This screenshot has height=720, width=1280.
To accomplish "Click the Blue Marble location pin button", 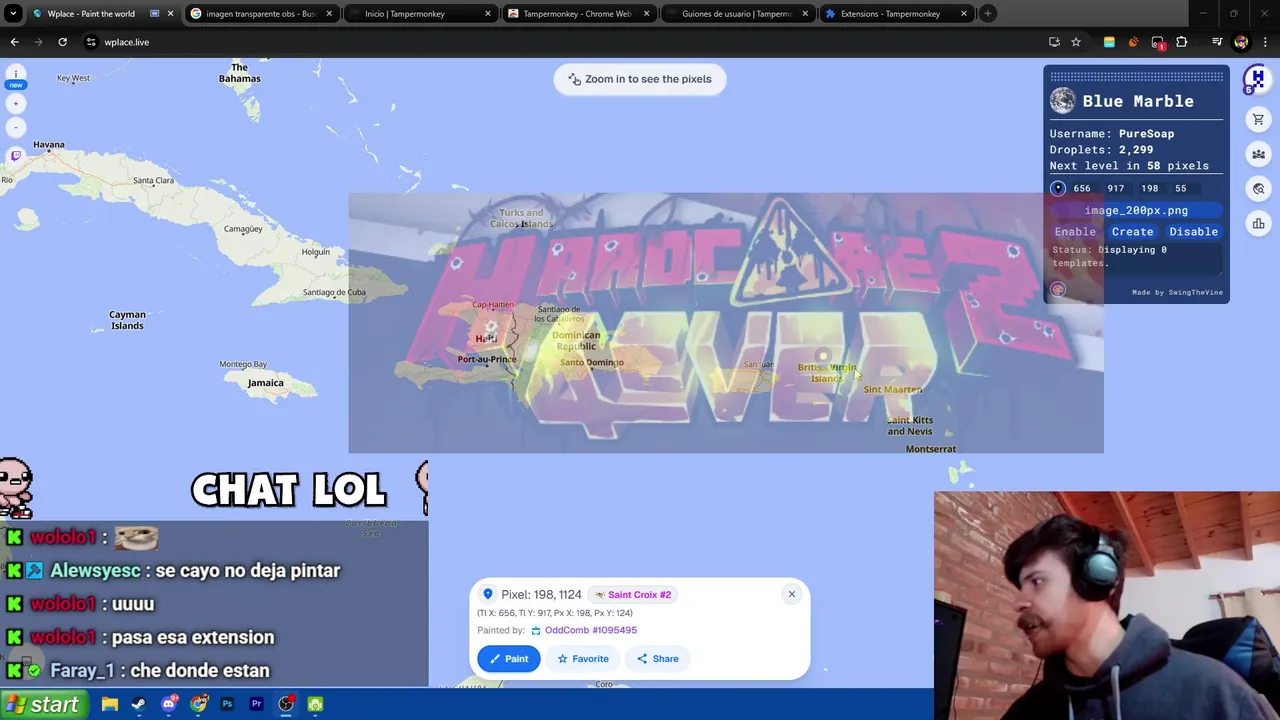I will 1058,188.
